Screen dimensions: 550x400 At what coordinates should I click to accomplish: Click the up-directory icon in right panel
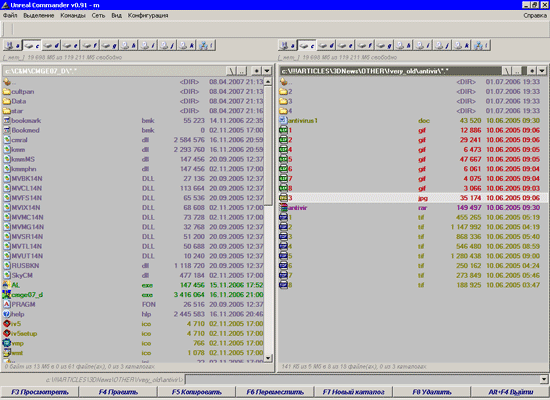[283, 82]
